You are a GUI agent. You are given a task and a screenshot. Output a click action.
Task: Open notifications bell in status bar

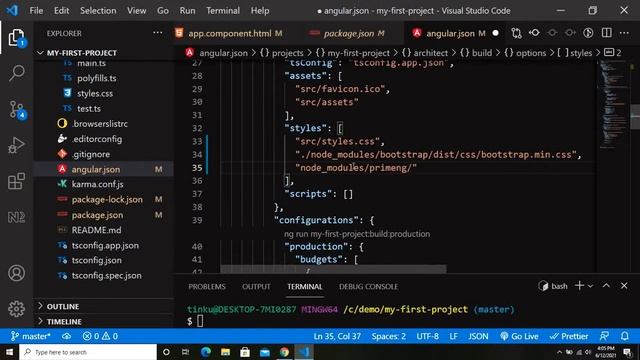(624, 336)
